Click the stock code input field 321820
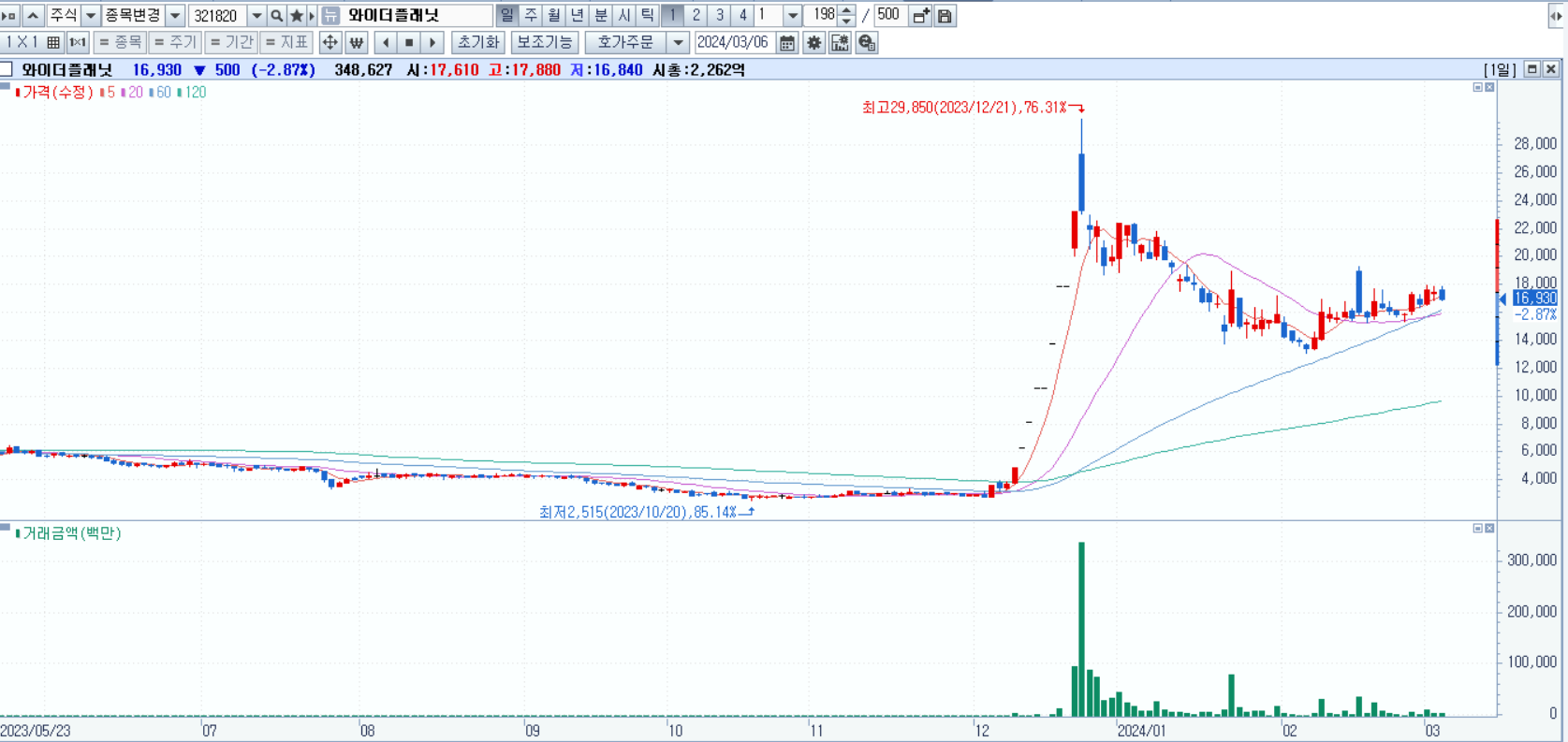The image size is (1568, 742). (218, 16)
